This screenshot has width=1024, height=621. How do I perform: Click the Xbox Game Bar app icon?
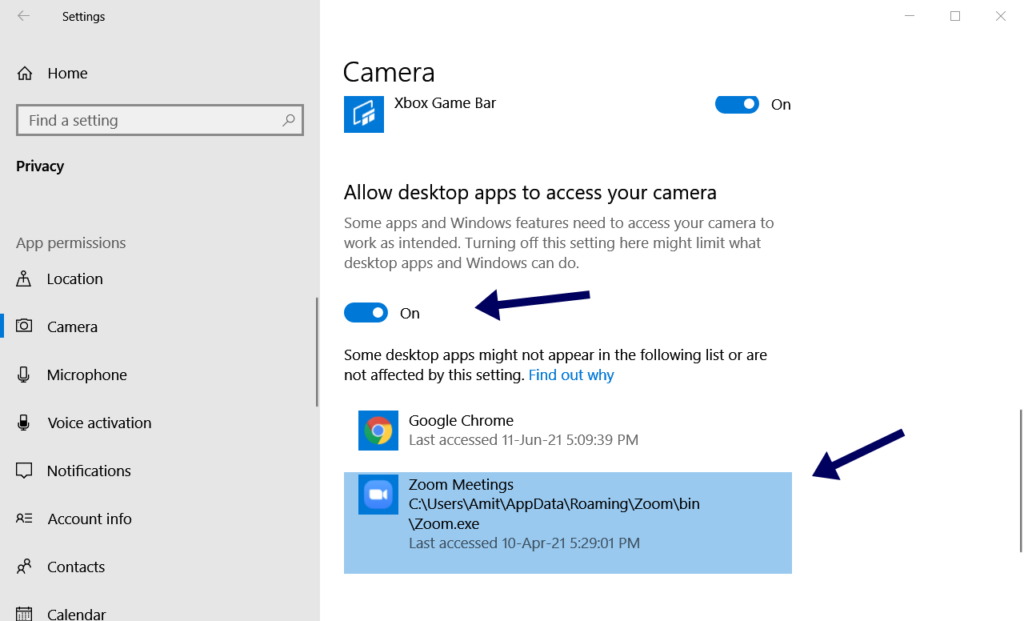[x=363, y=114]
